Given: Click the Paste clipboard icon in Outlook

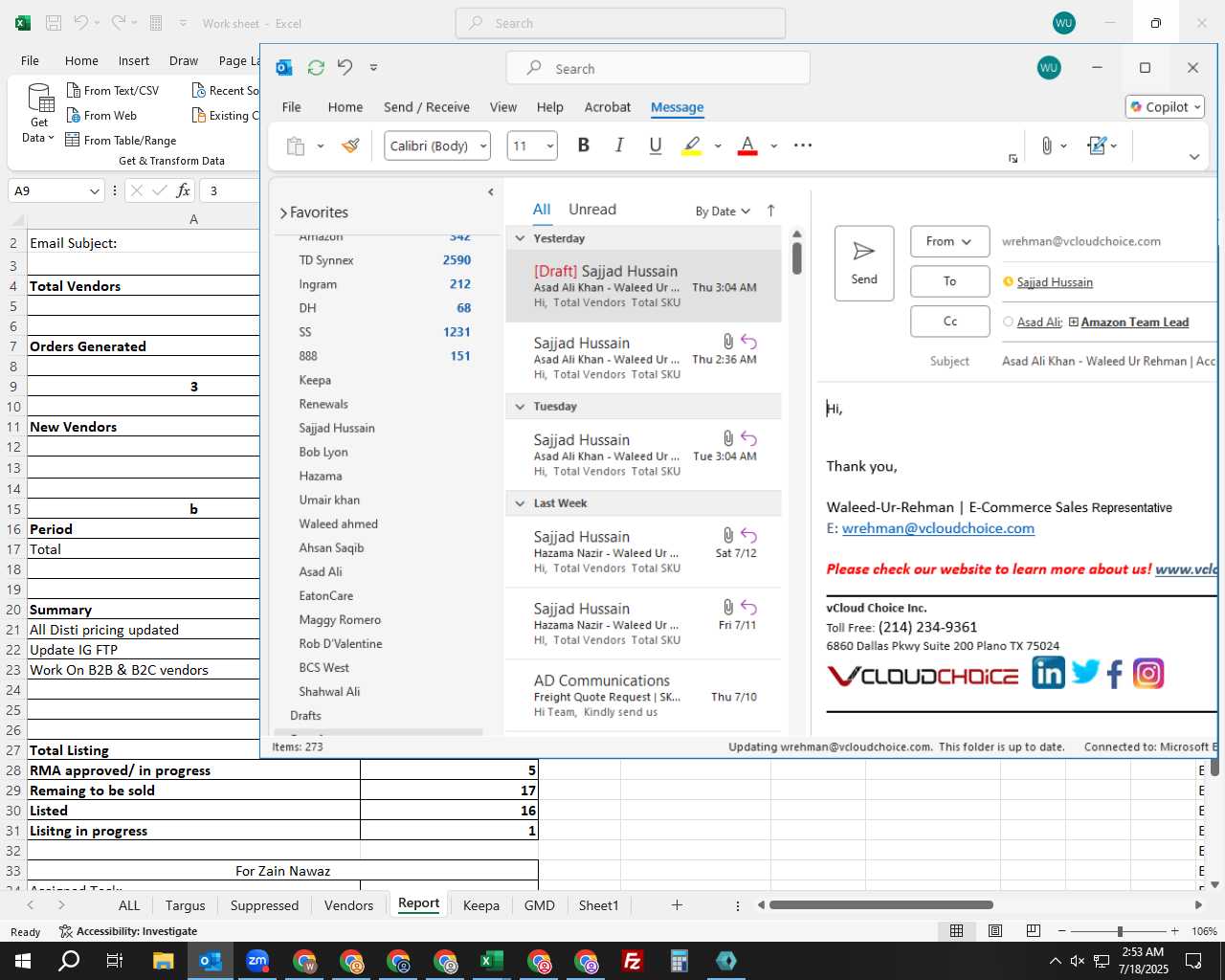Looking at the screenshot, I should coord(296,145).
